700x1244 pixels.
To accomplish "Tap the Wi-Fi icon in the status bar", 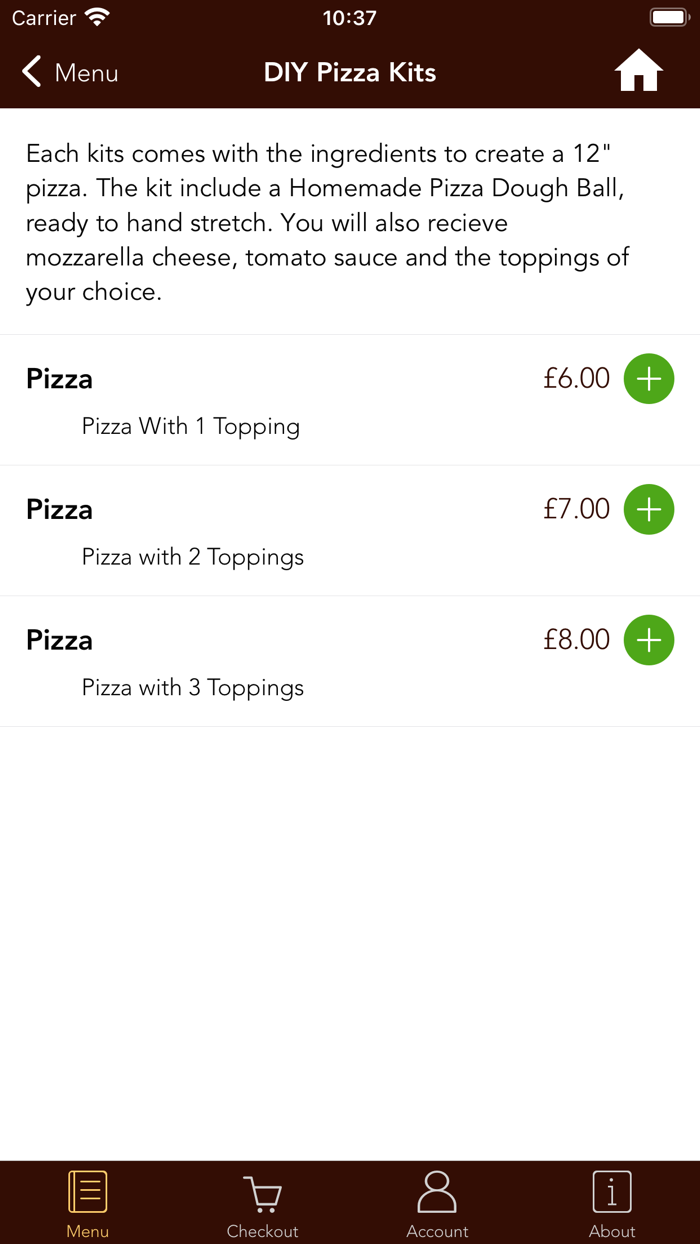I will pos(97,15).
